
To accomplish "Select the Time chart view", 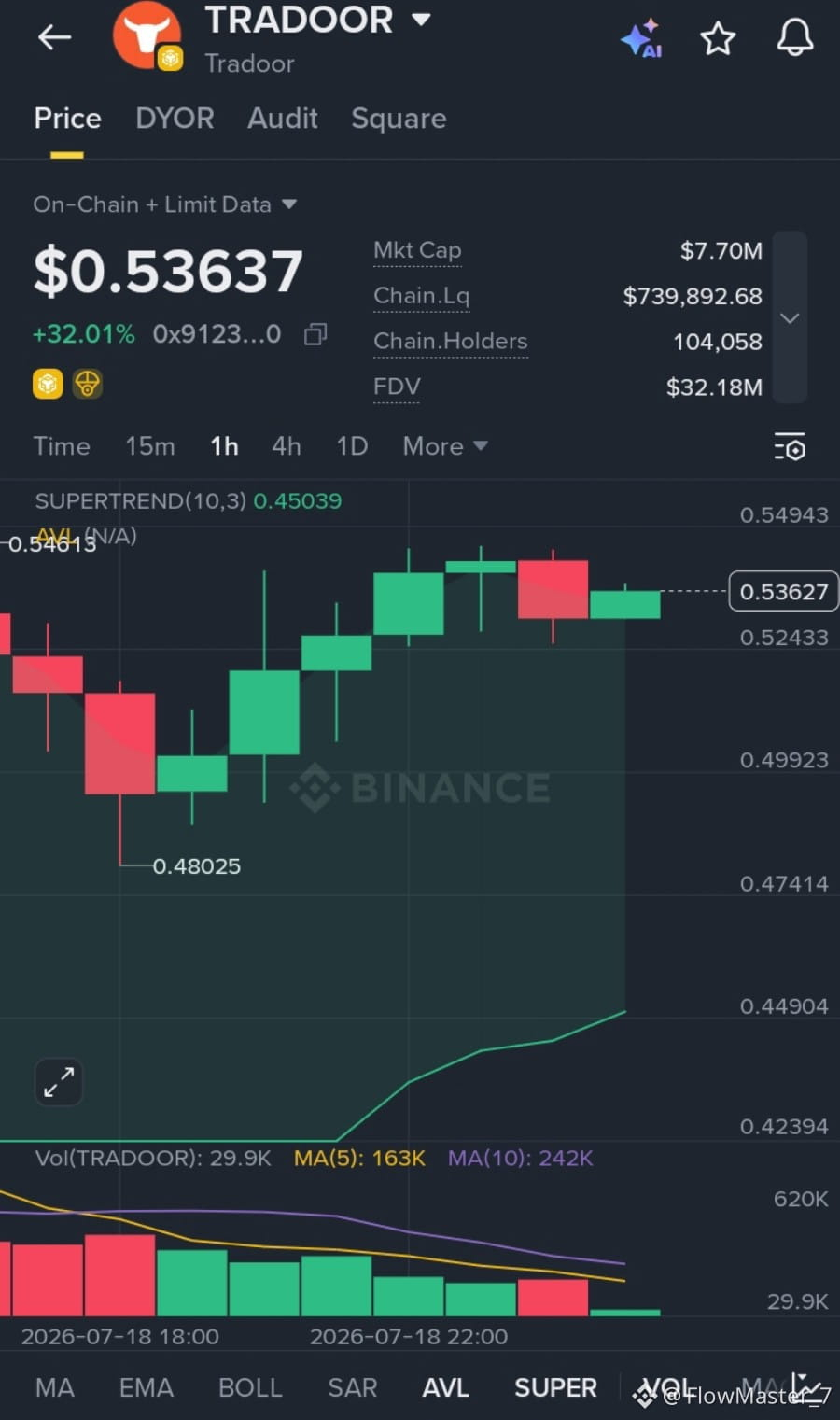I will tap(62, 446).
